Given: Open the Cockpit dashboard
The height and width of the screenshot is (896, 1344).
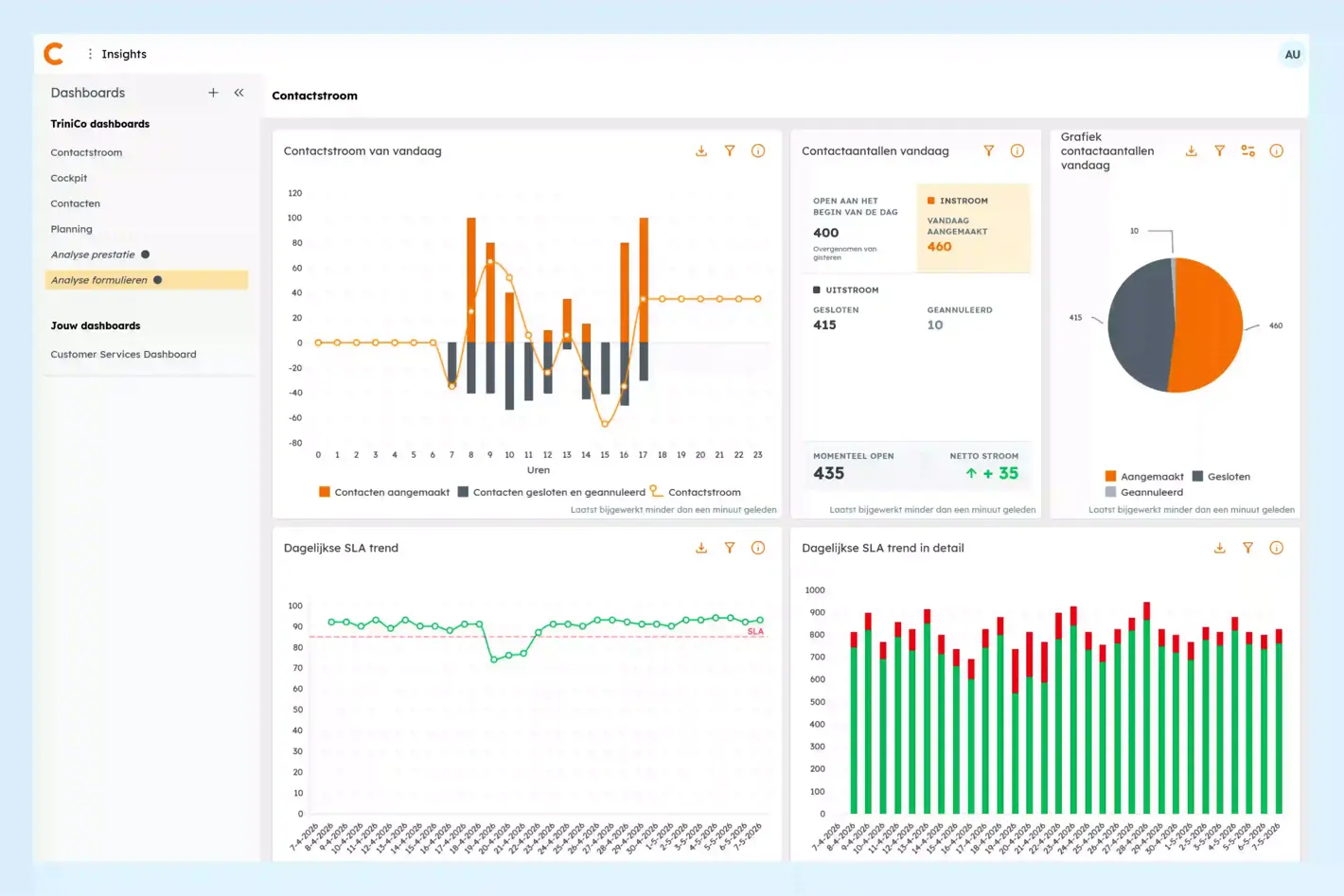Looking at the screenshot, I should pyautogui.click(x=69, y=178).
